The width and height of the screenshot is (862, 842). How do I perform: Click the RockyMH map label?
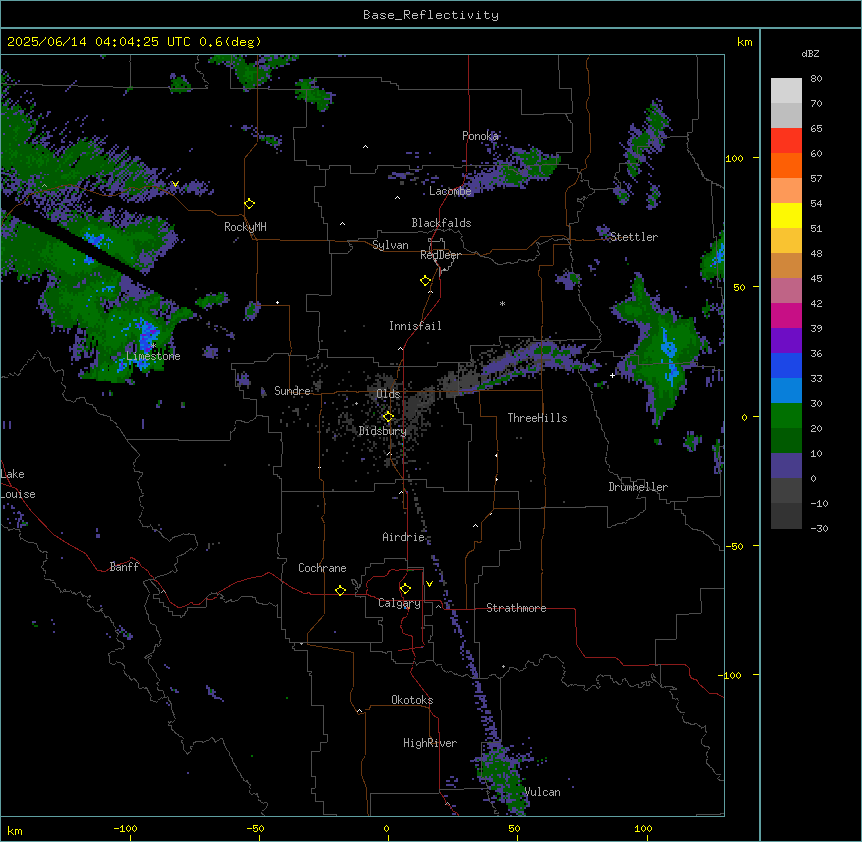(245, 227)
